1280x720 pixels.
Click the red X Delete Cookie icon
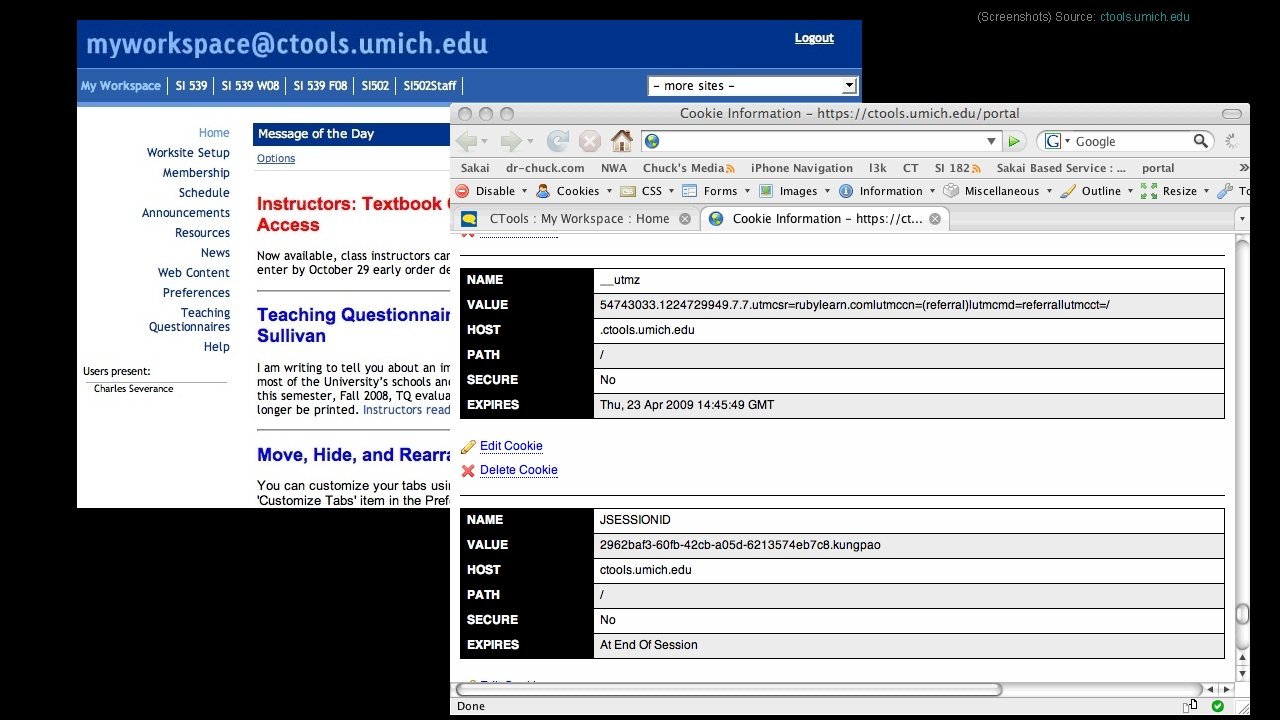pos(468,470)
